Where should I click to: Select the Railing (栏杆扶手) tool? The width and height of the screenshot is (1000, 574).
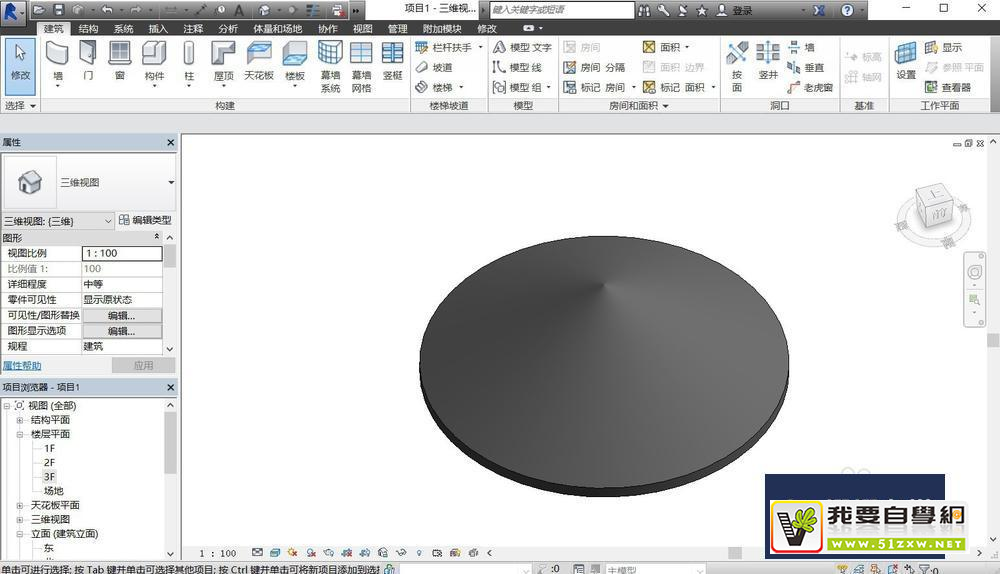point(448,47)
